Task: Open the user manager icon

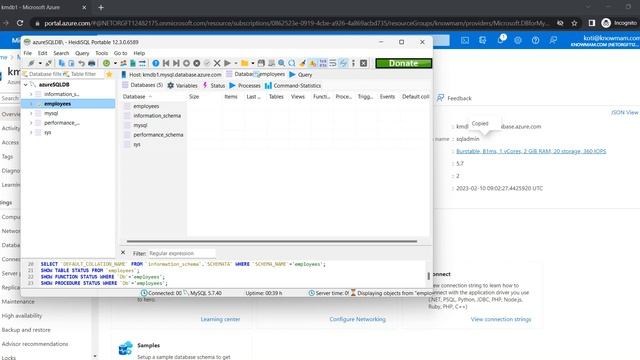Action: [x=123, y=63]
